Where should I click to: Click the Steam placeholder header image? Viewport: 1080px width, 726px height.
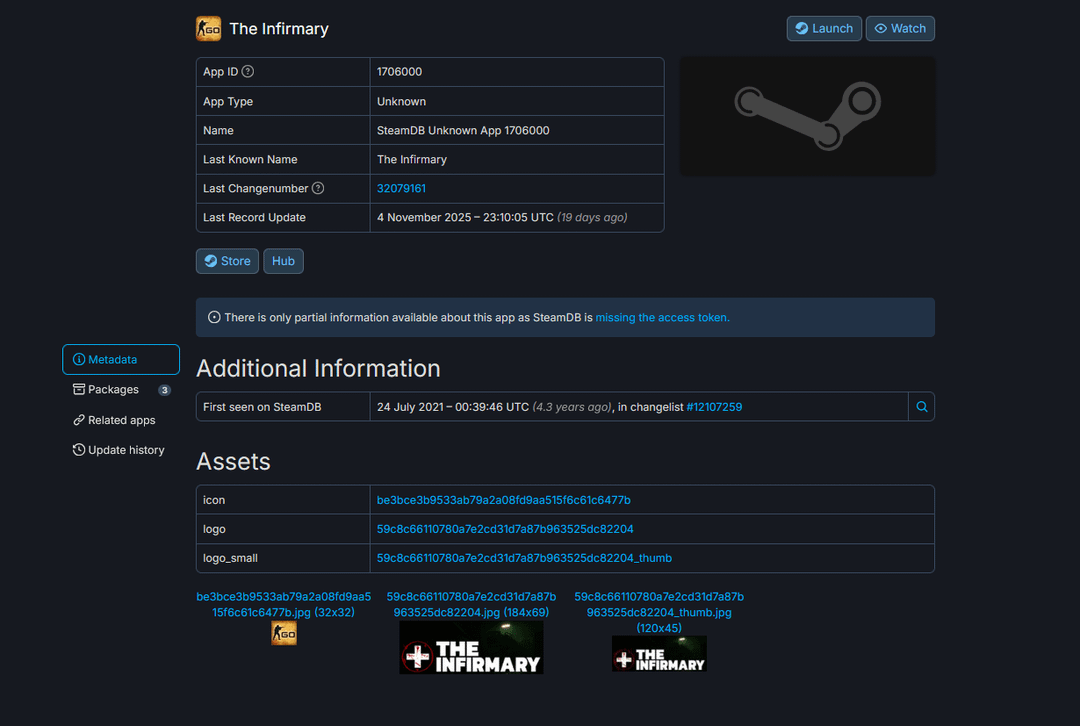tap(807, 116)
